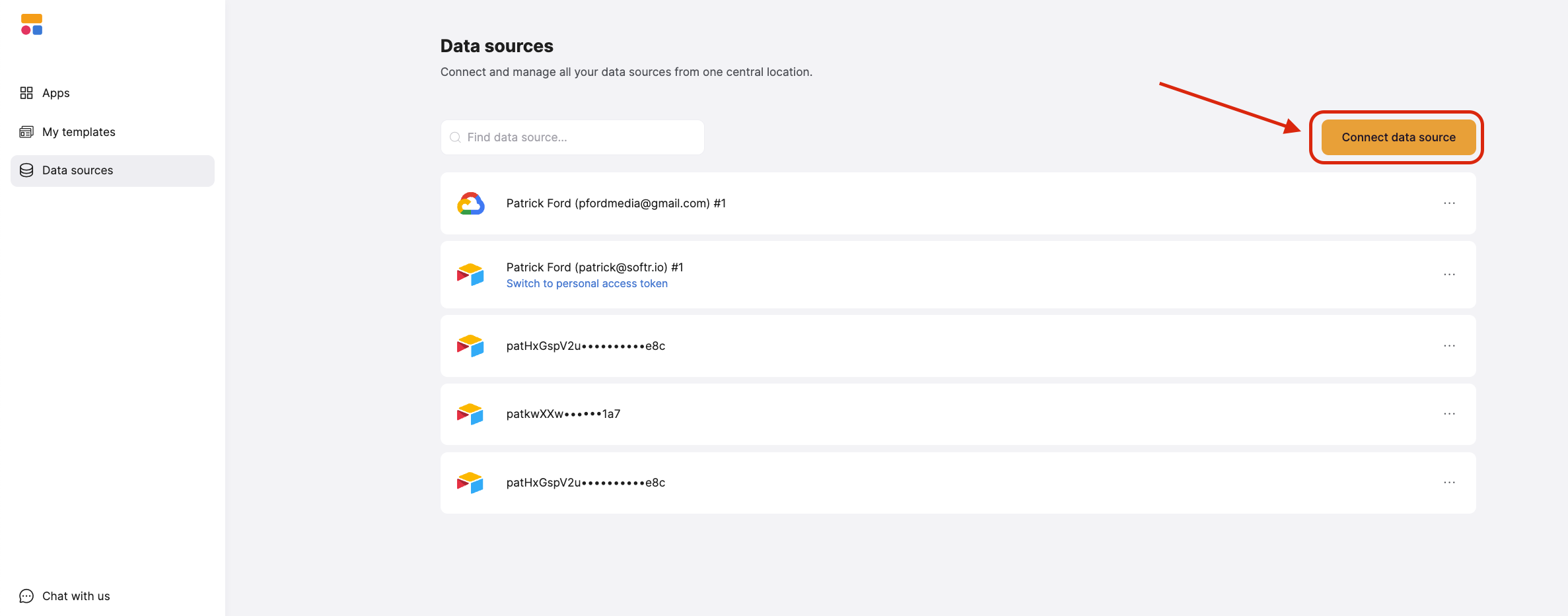Viewport: 1568px width, 616px height.
Task: Click the search magnifier in the find field
Action: point(455,137)
